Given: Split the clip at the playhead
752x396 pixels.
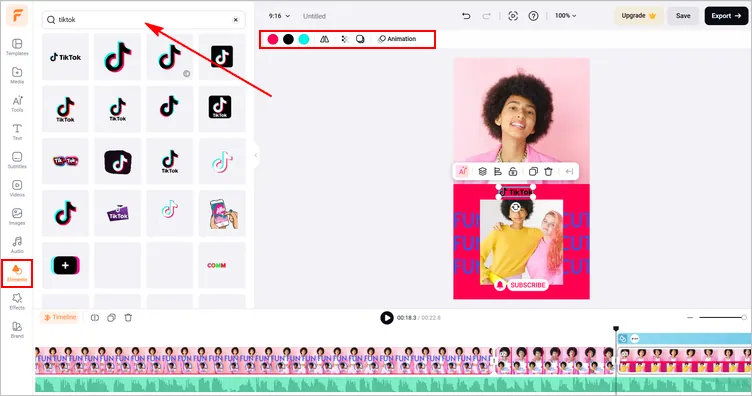Looking at the screenshot, I should pos(95,317).
